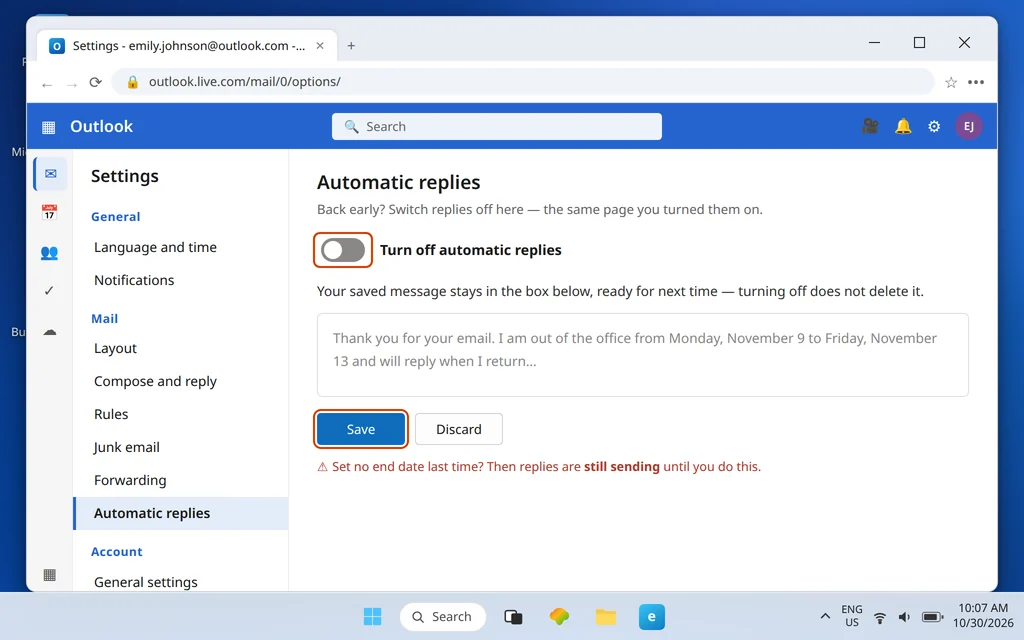Screen dimensions: 1024x640
Task: Launch File Explorer from taskbar
Action: (605, 616)
